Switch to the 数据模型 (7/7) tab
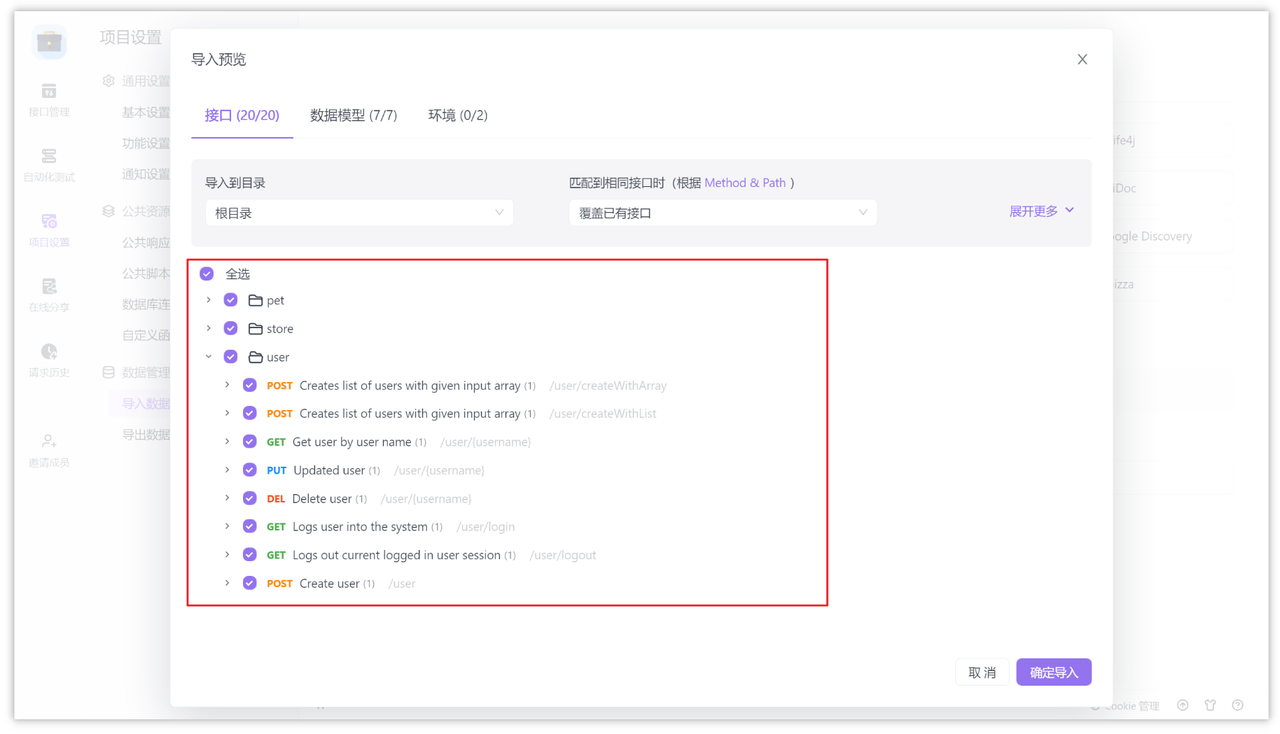1280x734 pixels. [x=354, y=114]
